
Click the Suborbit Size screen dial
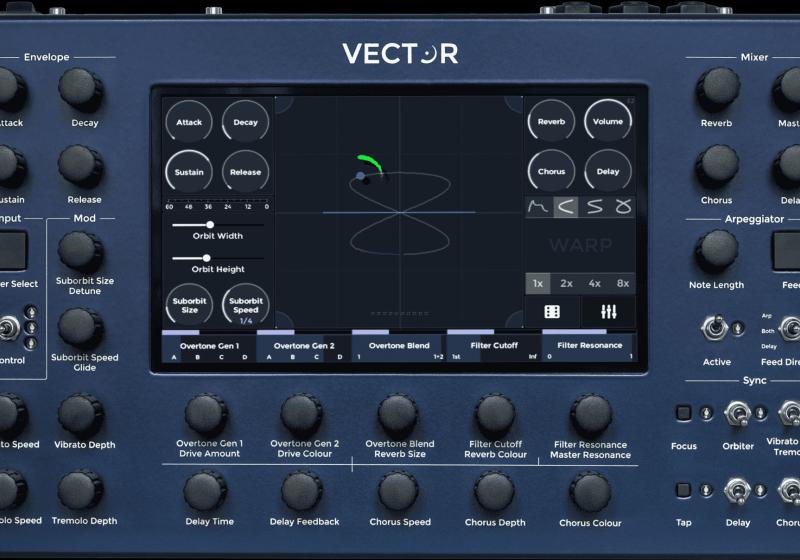(x=189, y=305)
